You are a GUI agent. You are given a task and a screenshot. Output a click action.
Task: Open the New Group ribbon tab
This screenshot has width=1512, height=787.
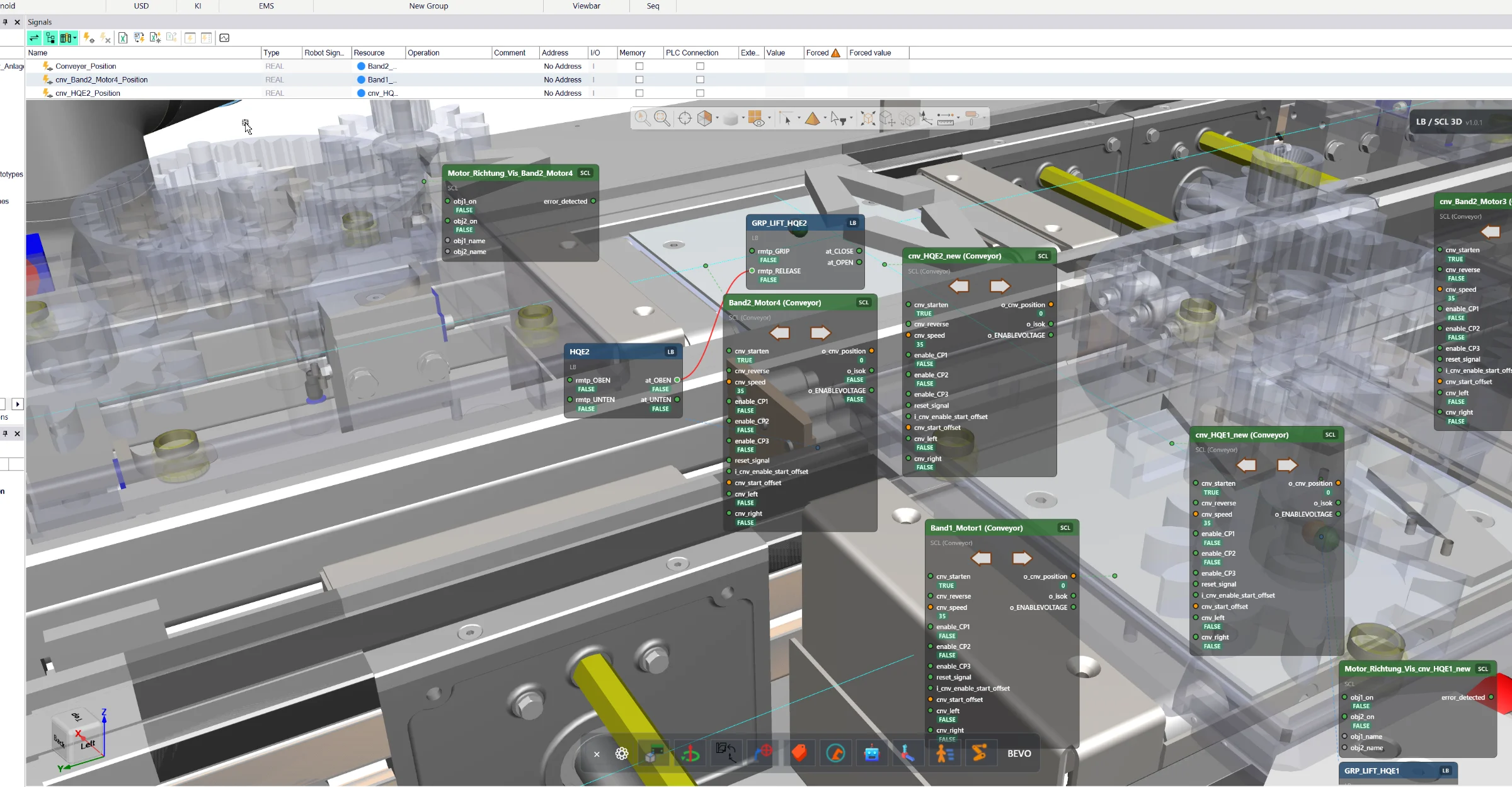click(x=428, y=6)
